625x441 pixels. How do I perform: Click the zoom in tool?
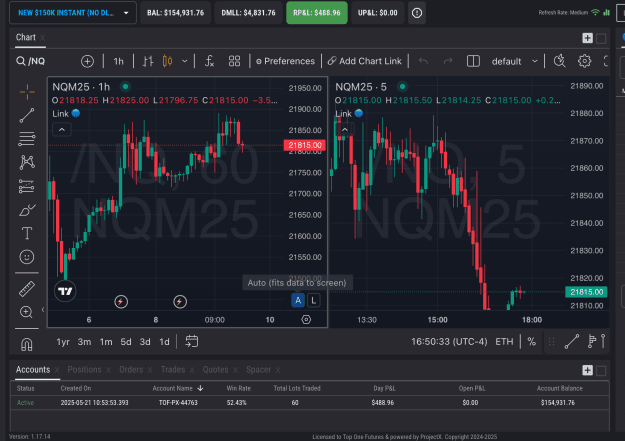tap(26, 312)
